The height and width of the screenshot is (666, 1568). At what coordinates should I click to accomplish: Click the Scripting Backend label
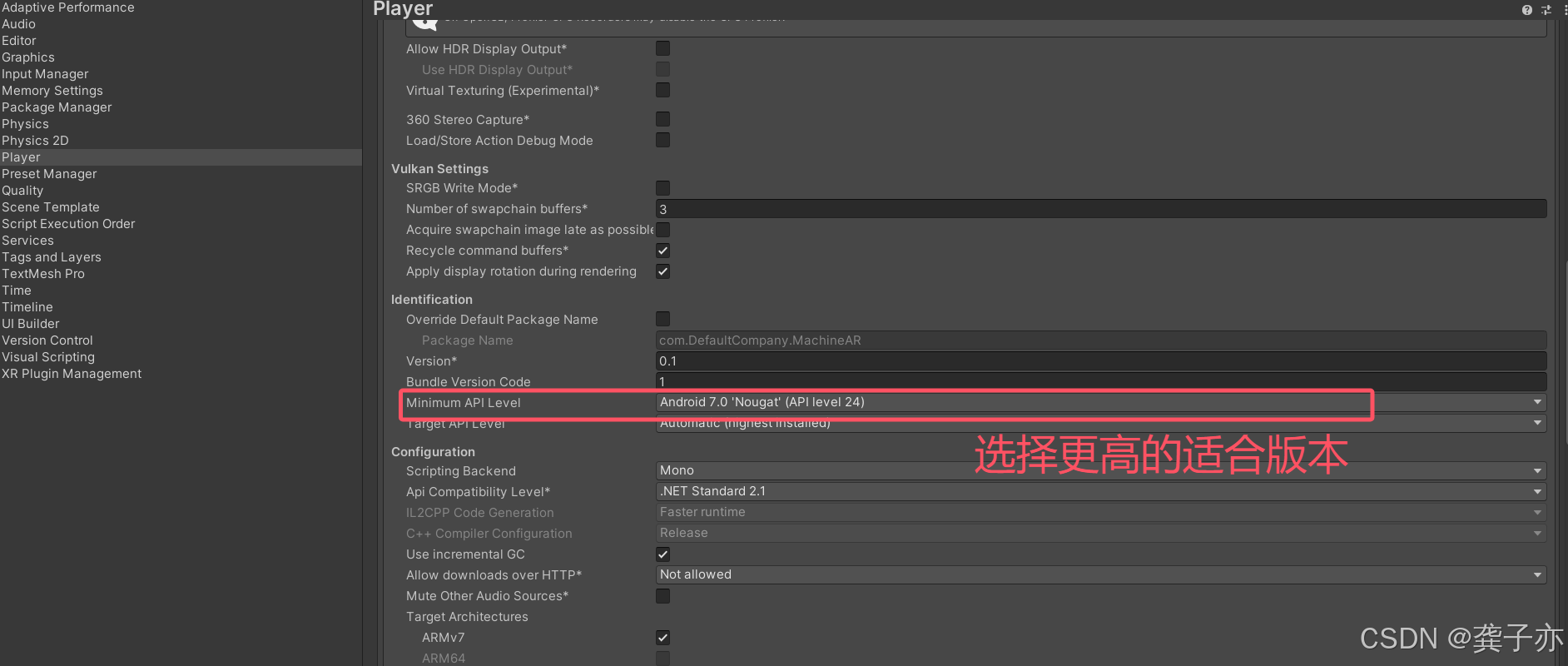click(461, 471)
